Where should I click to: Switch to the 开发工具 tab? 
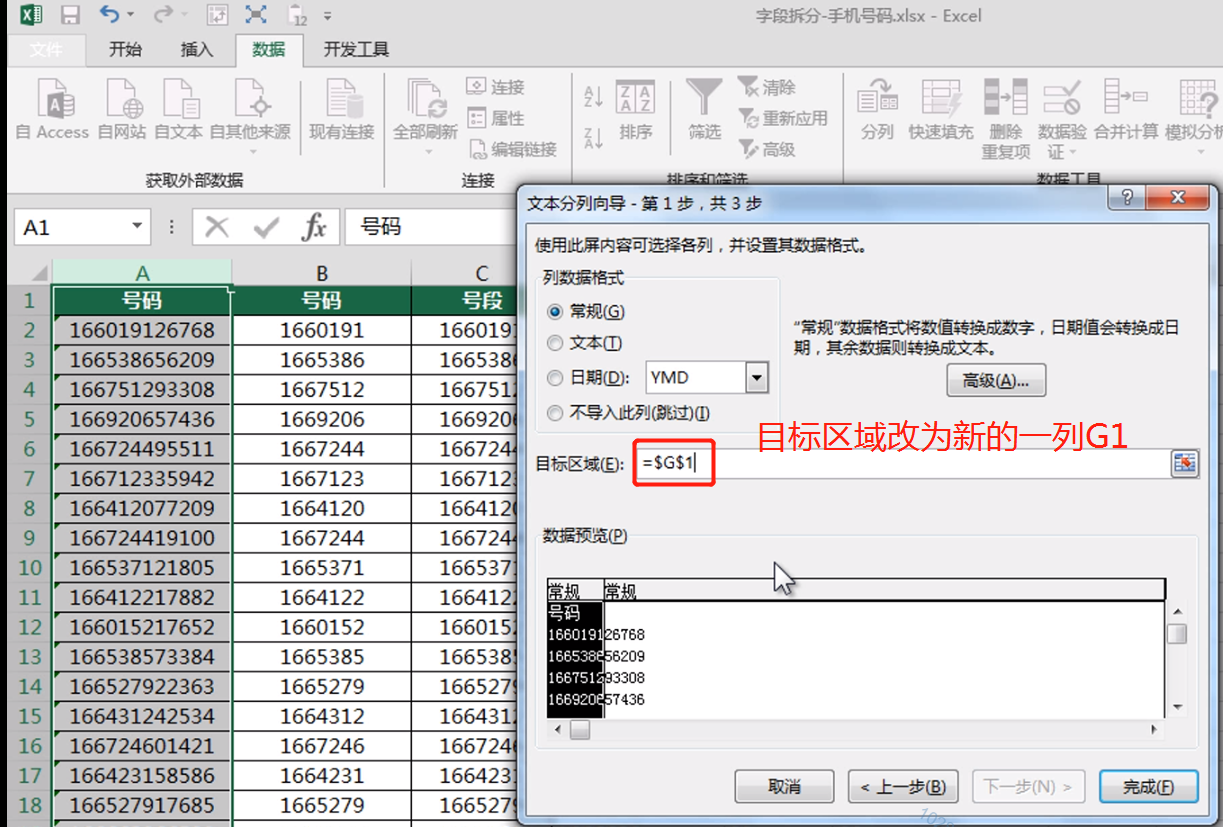tap(356, 50)
